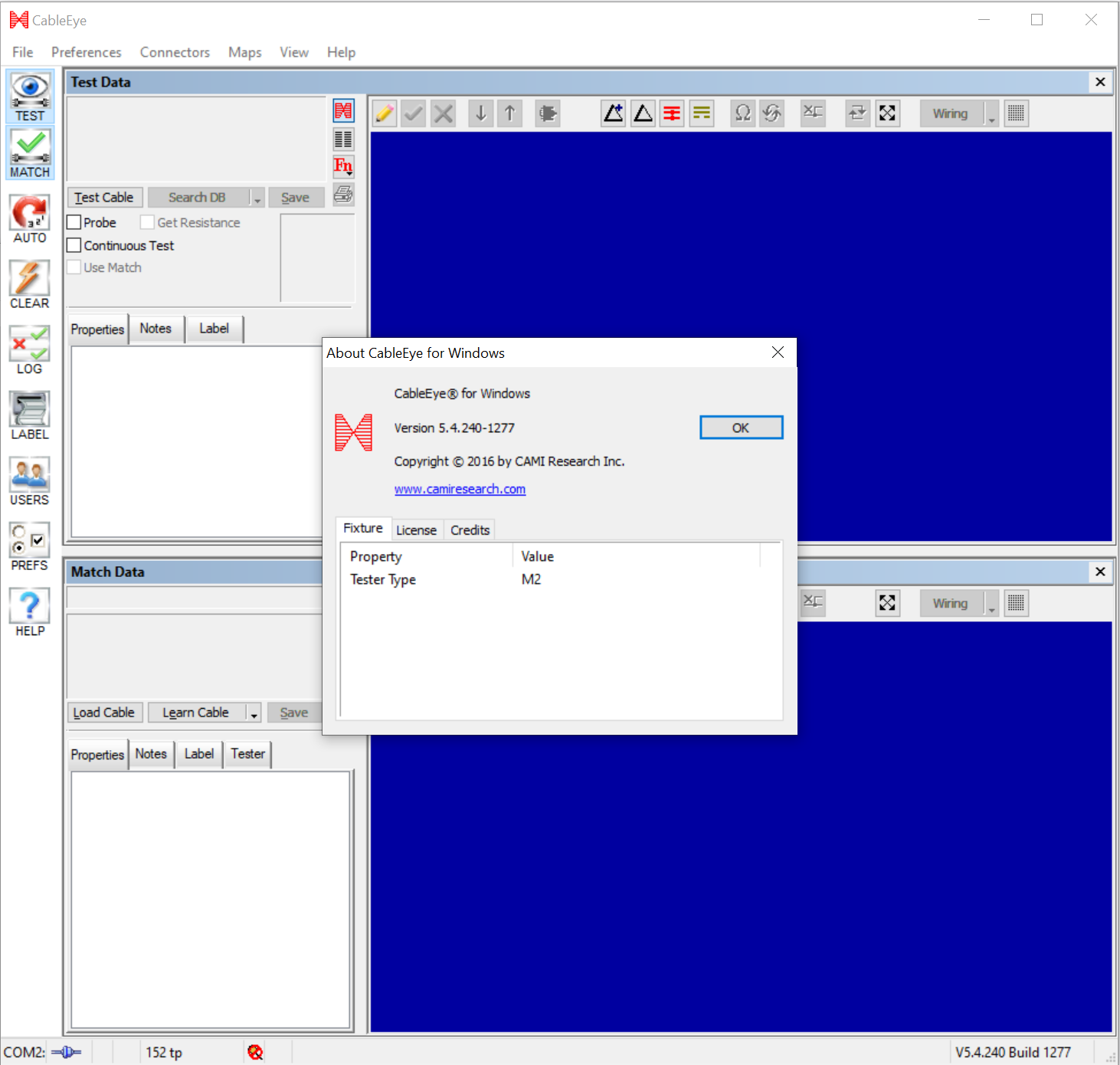The image size is (1120, 1065).
Task: Click the down arrow icon in toolbar
Action: click(481, 113)
